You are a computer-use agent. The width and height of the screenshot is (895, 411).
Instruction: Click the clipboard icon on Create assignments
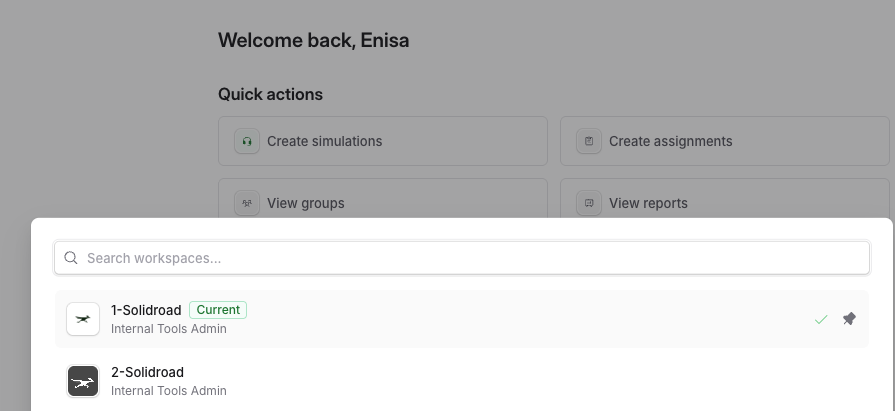point(589,141)
